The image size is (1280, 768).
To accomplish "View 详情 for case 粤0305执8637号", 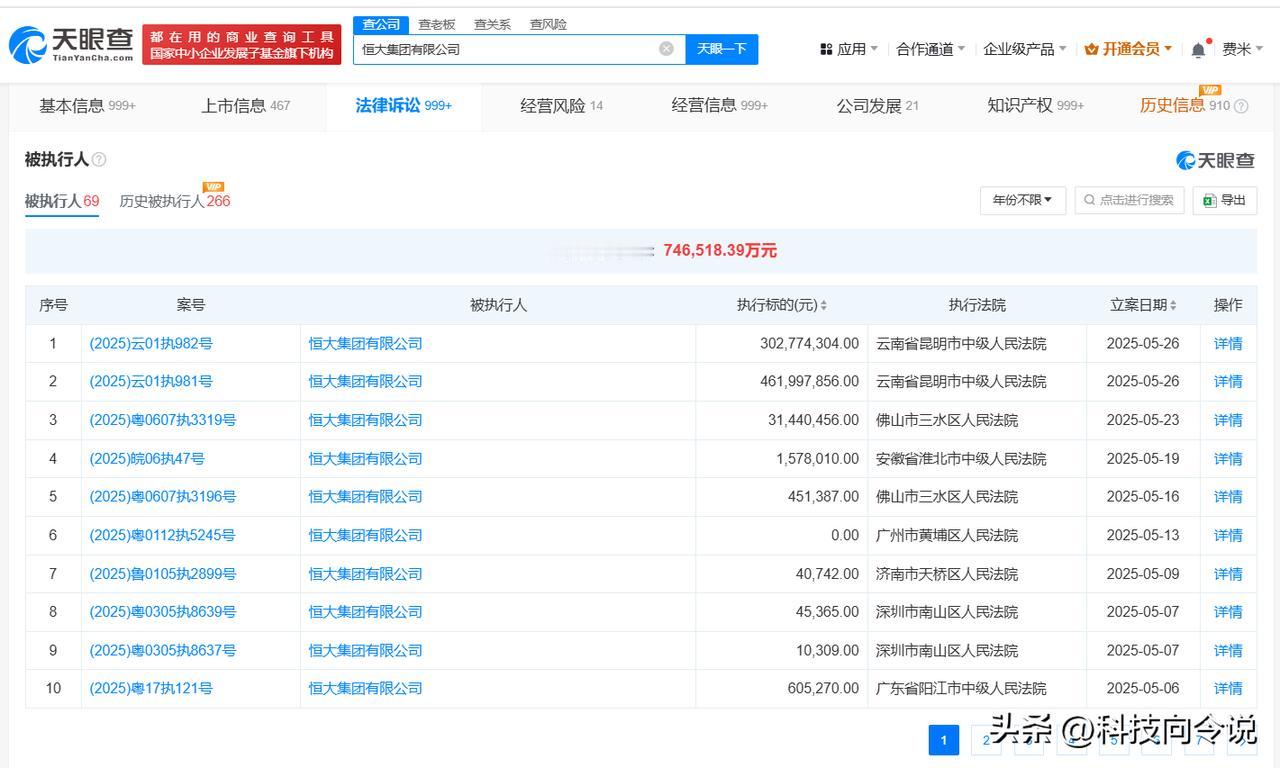I will (1228, 650).
